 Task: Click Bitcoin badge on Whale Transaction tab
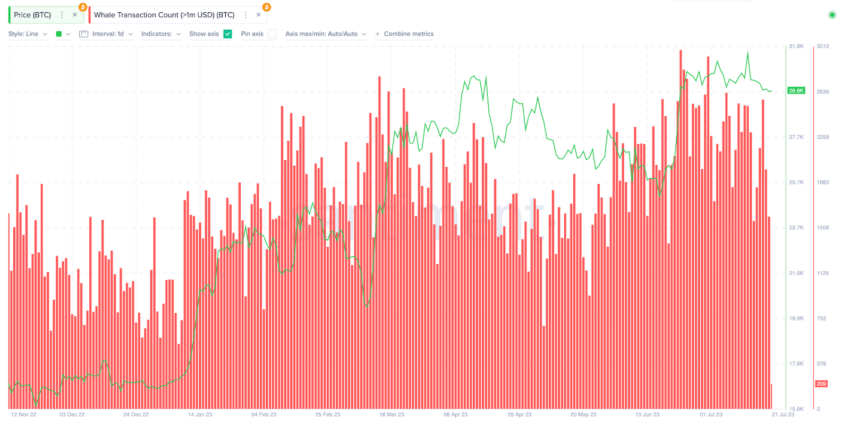[x=266, y=7]
